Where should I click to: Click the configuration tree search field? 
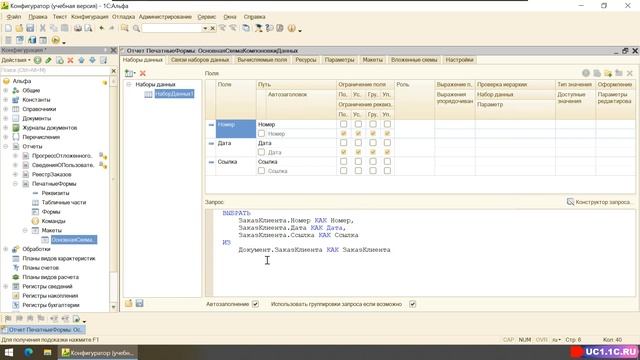(55, 71)
